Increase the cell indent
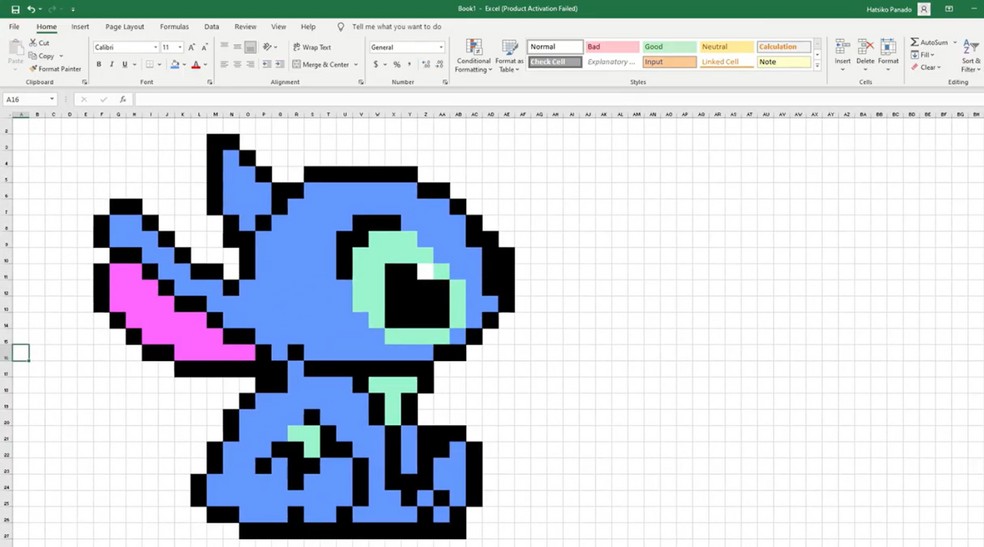This screenshot has width=984, height=547. 280,64
